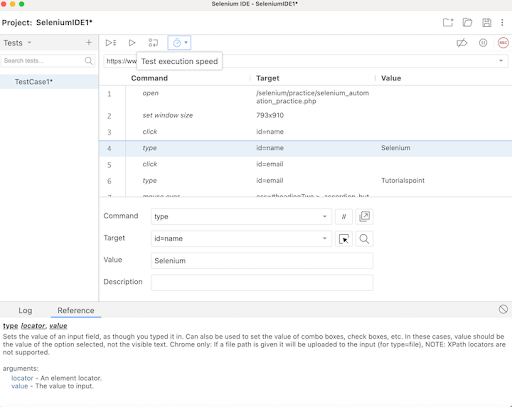Click the base URL input field
Screen dimensions: 512x407
(x=305, y=61)
